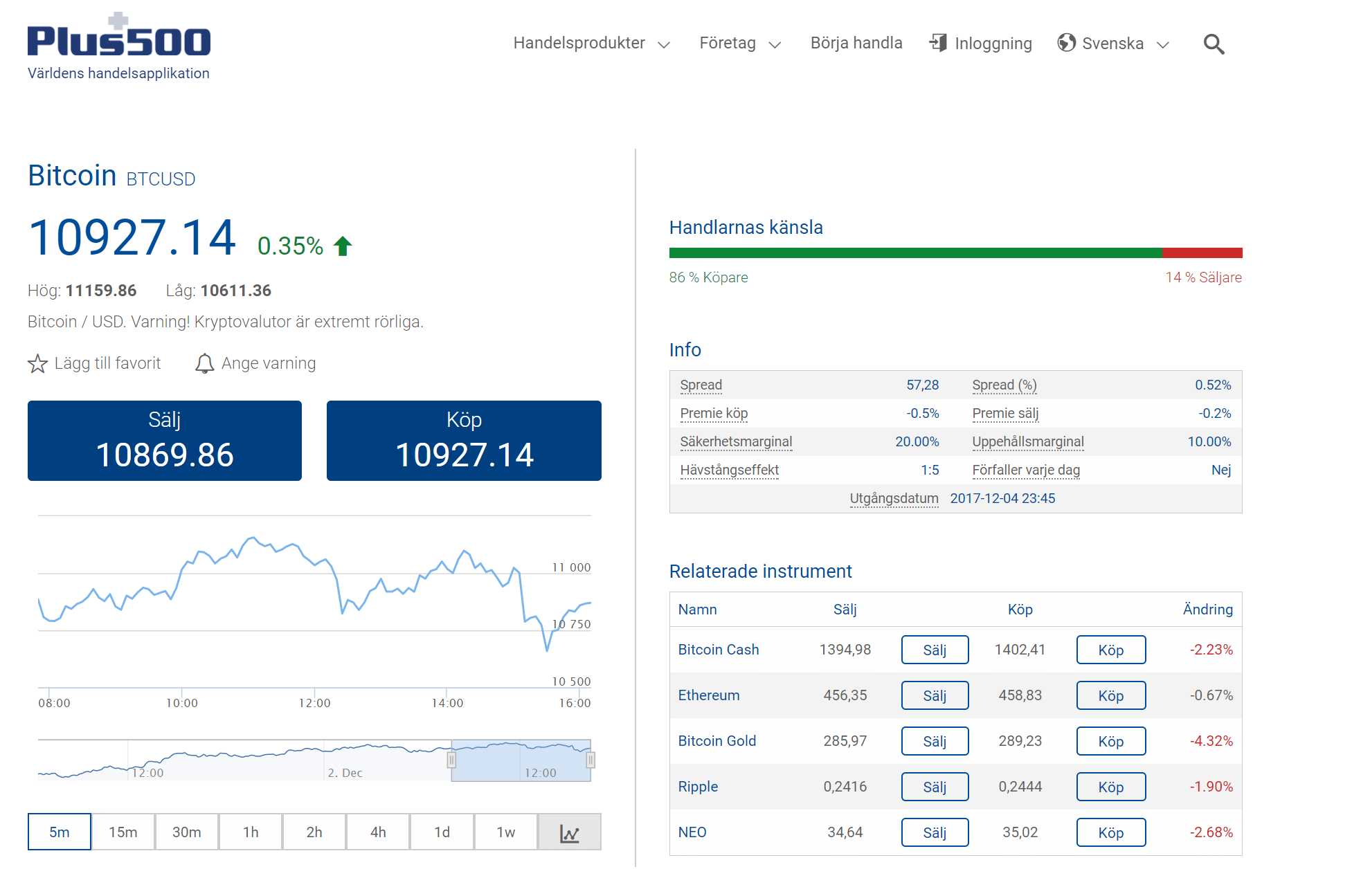The width and height of the screenshot is (1370, 896).
Task: Open the Bitcoin Cash instrument link
Action: click(719, 650)
